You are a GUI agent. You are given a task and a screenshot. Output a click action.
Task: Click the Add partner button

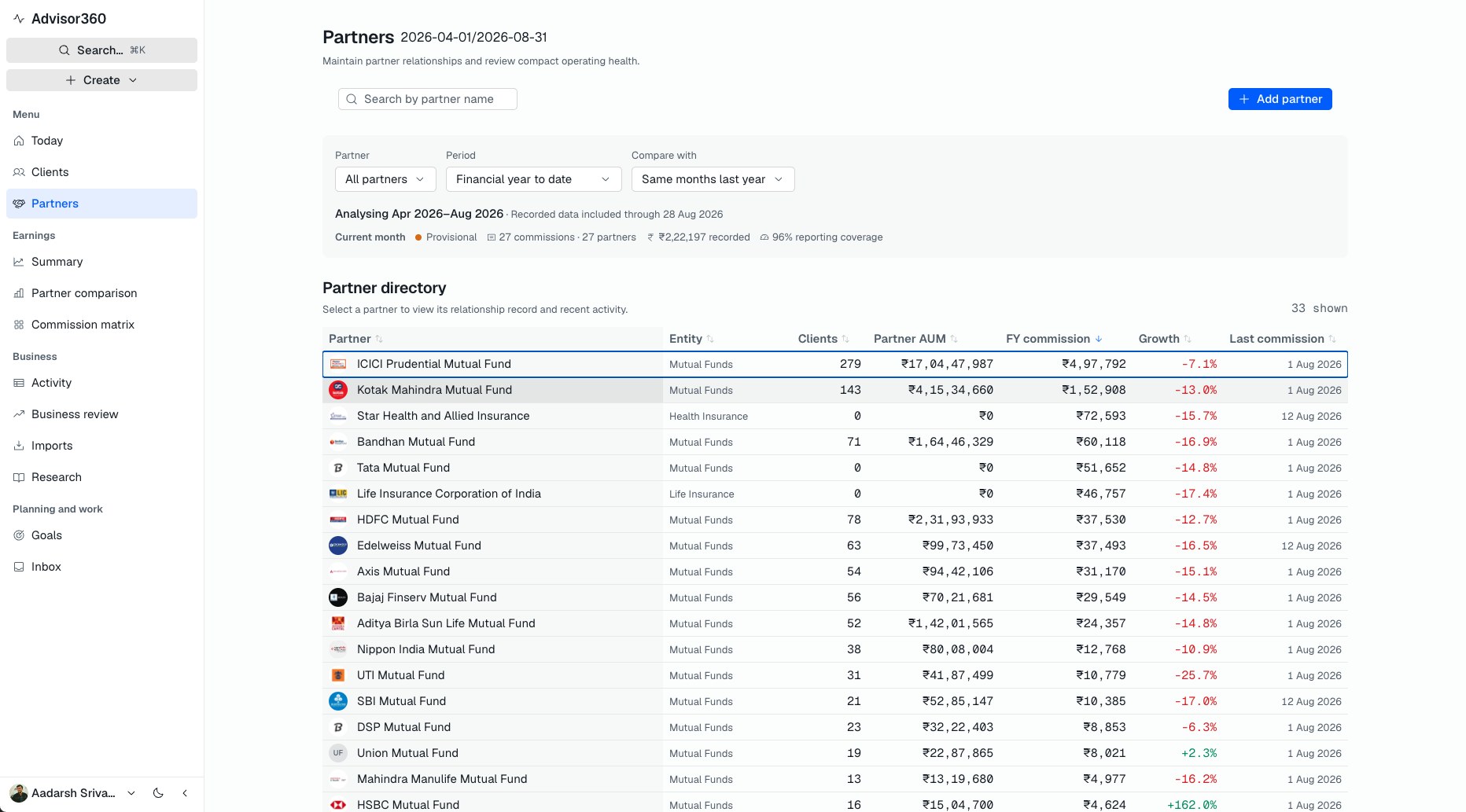point(1280,99)
